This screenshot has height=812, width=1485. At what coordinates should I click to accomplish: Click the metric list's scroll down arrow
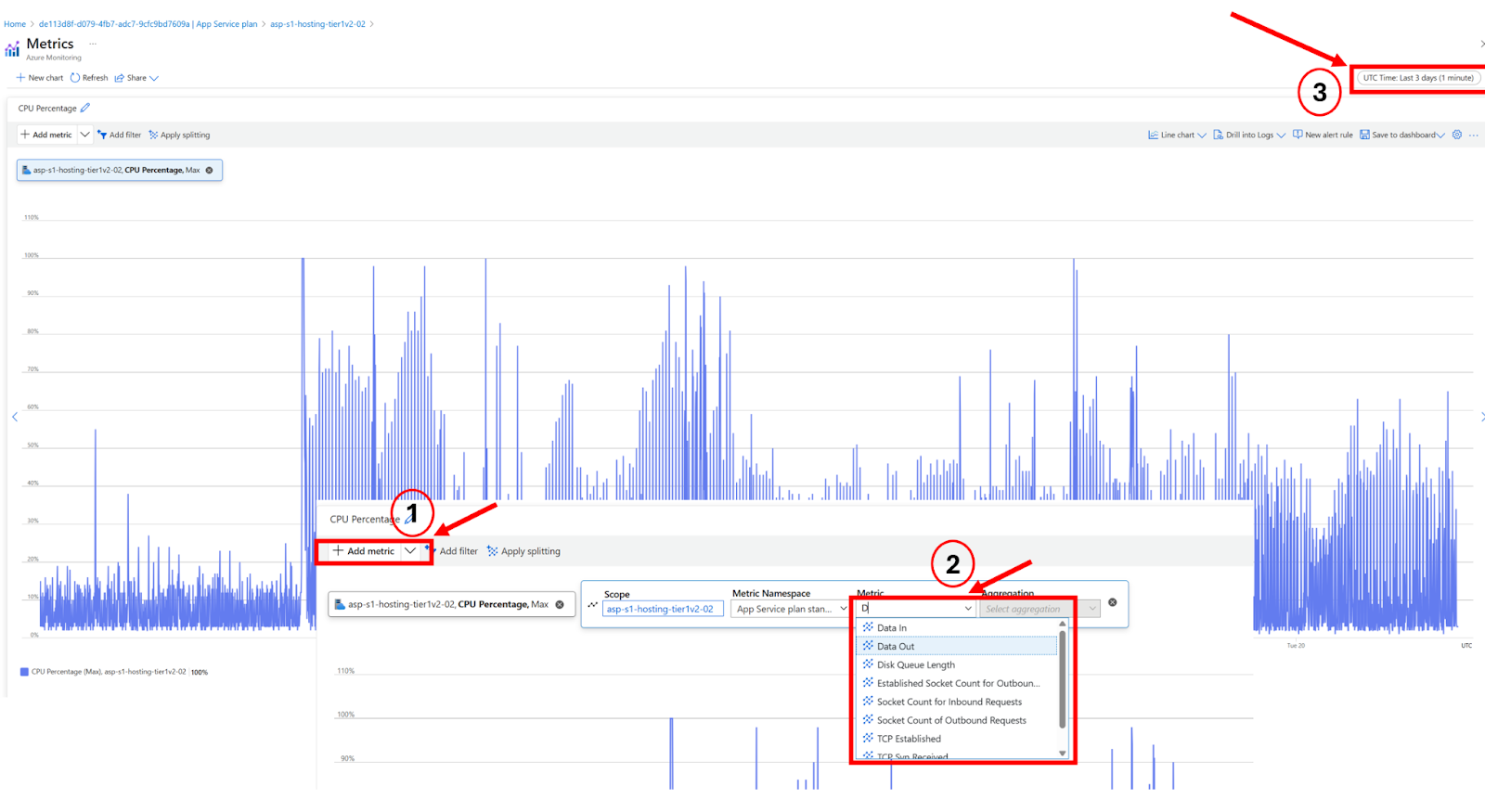click(1063, 754)
